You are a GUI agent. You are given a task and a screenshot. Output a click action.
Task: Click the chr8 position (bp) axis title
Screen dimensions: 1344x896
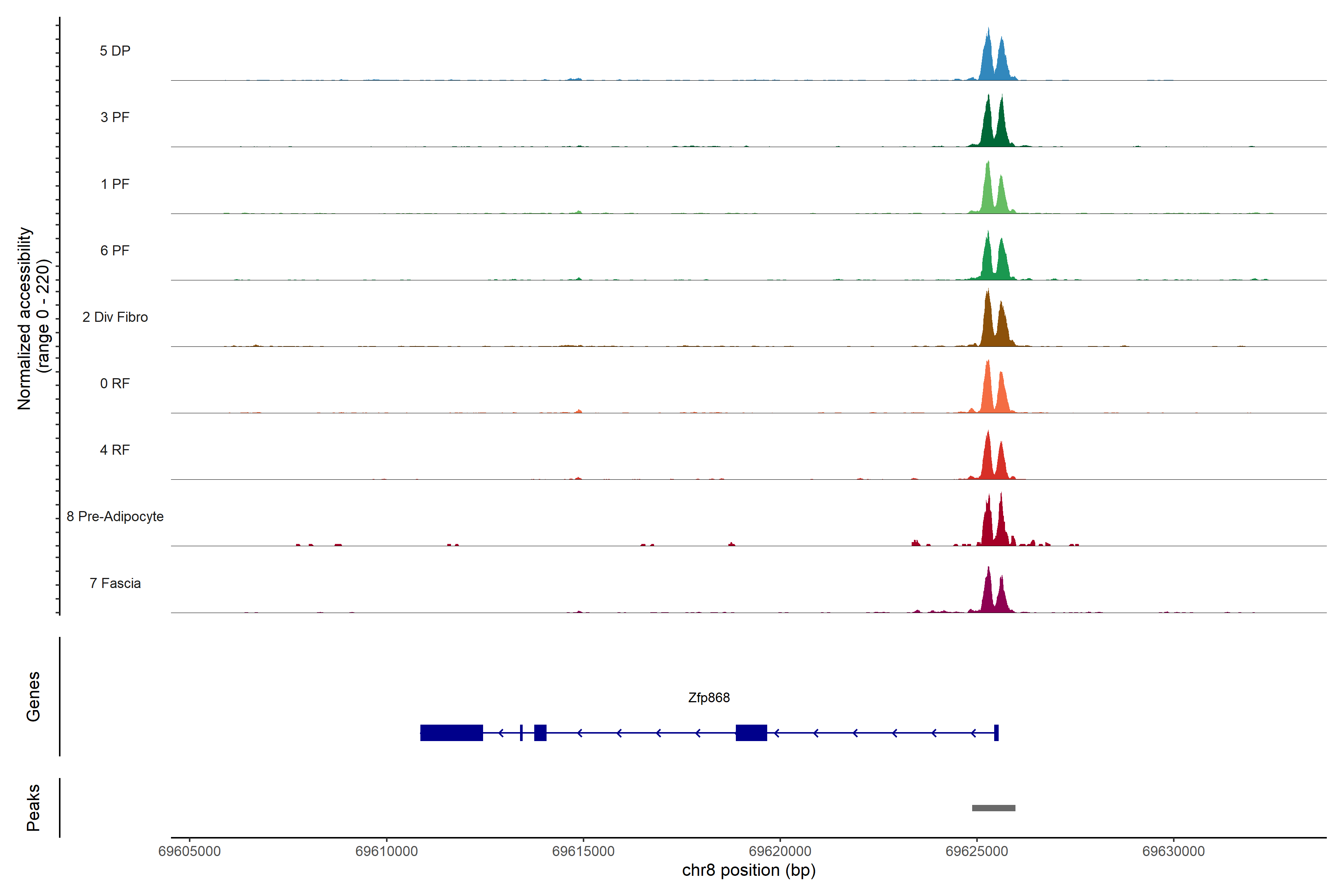(x=749, y=870)
